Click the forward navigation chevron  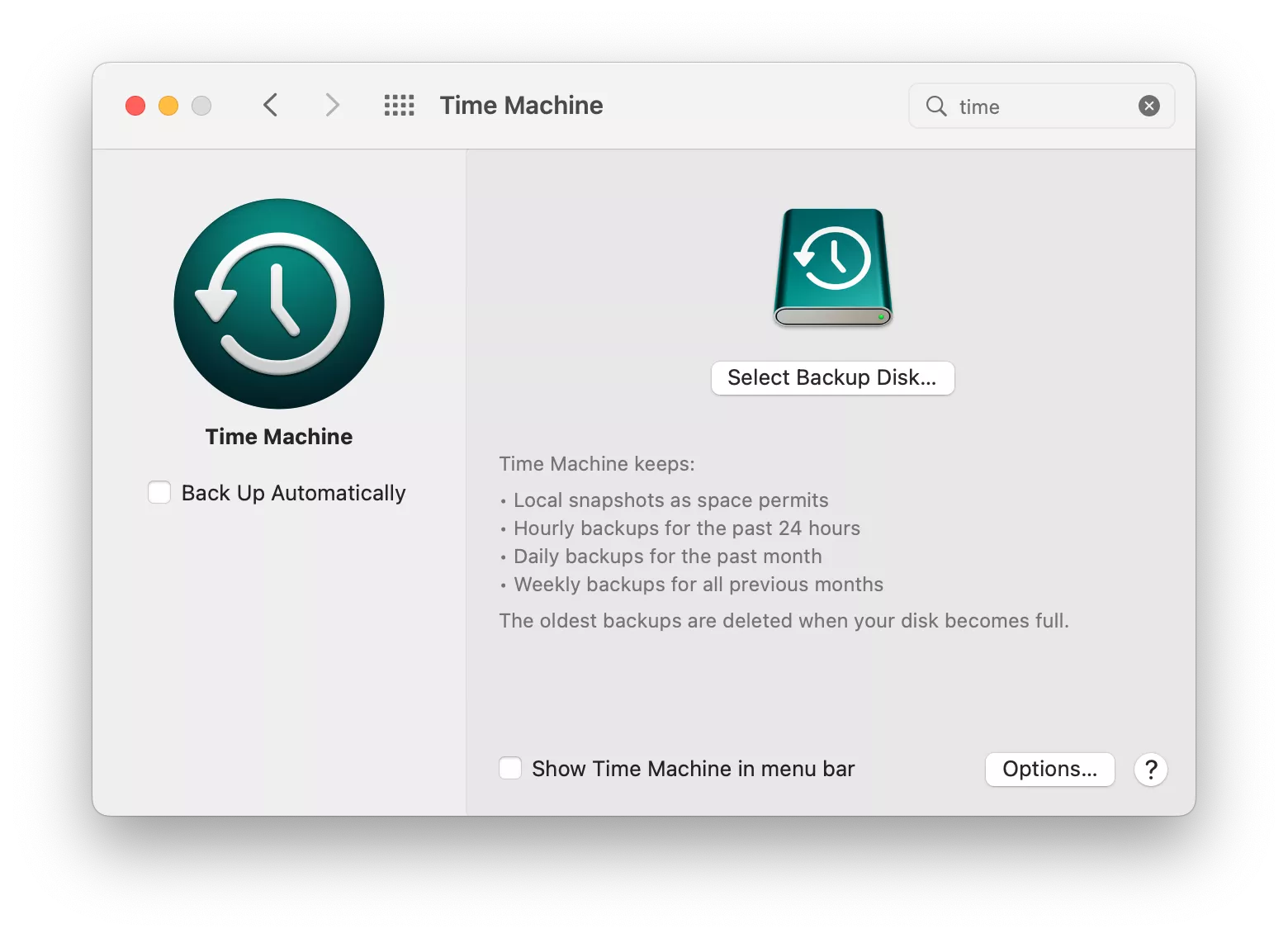(x=332, y=105)
